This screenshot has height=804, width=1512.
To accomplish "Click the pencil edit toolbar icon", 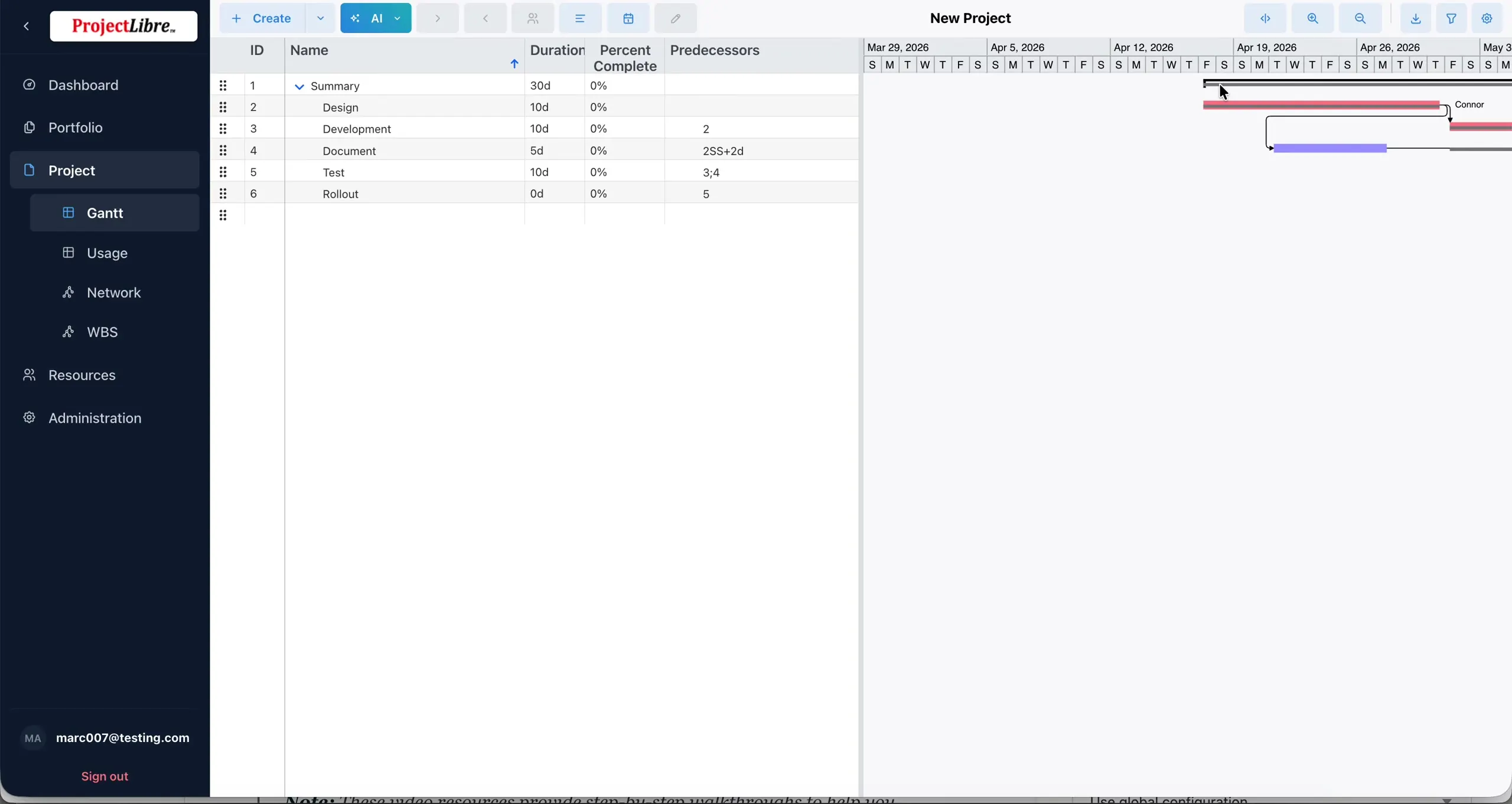I will pos(676,18).
